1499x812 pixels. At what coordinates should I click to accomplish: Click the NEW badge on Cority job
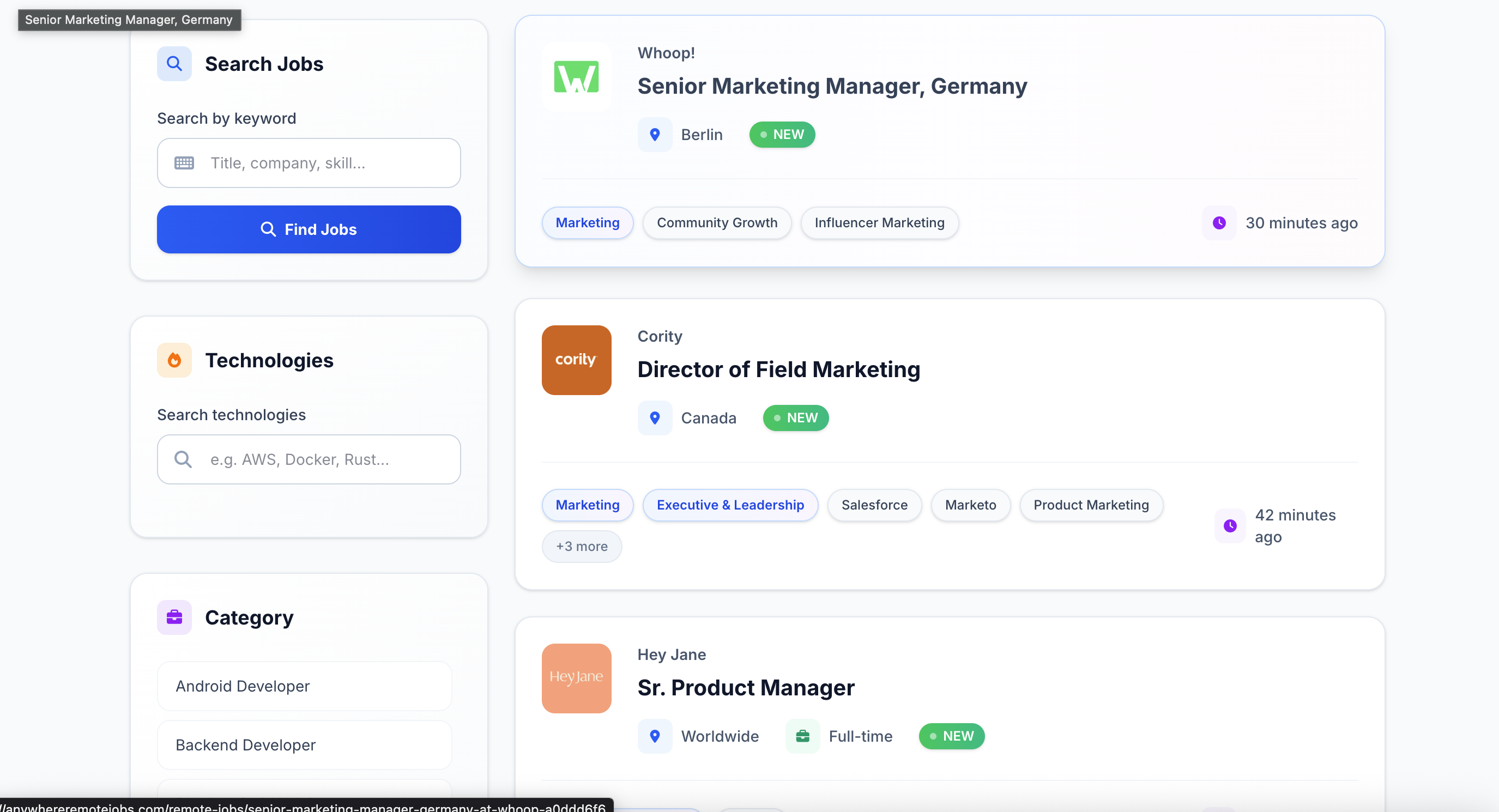795,417
